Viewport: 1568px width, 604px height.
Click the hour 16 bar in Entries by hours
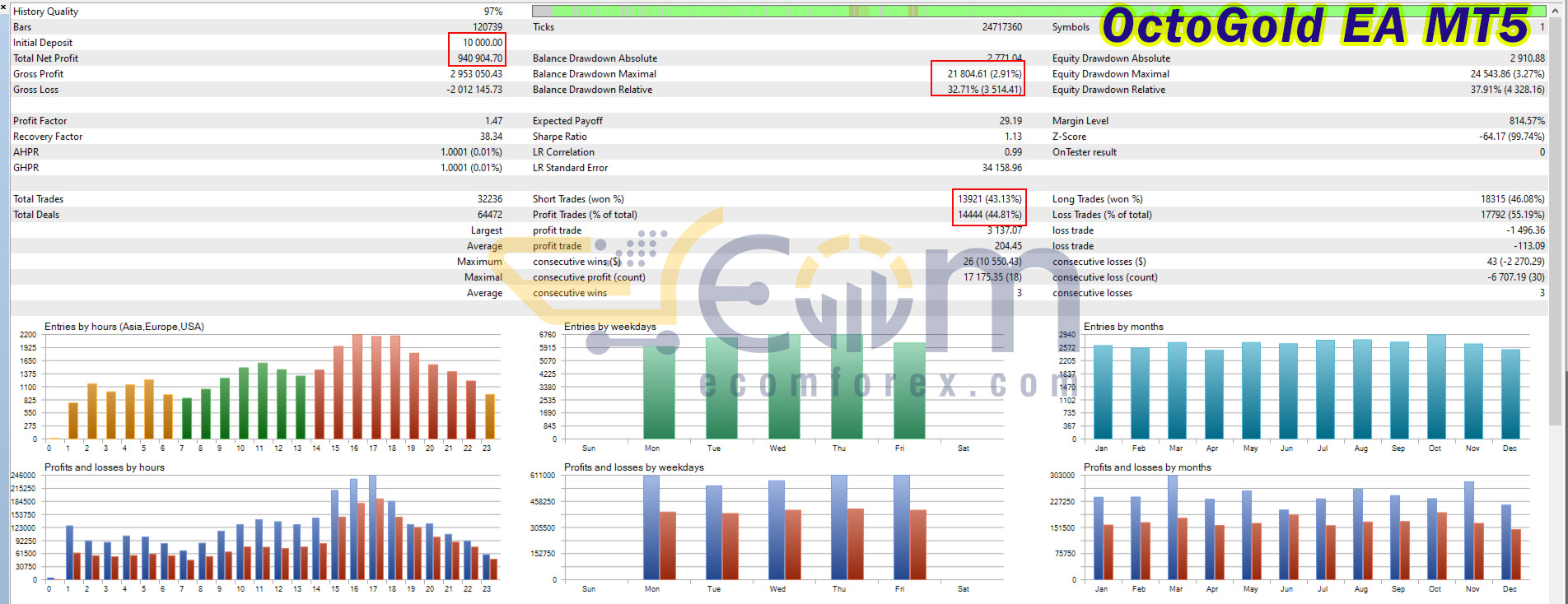(357, 387)
